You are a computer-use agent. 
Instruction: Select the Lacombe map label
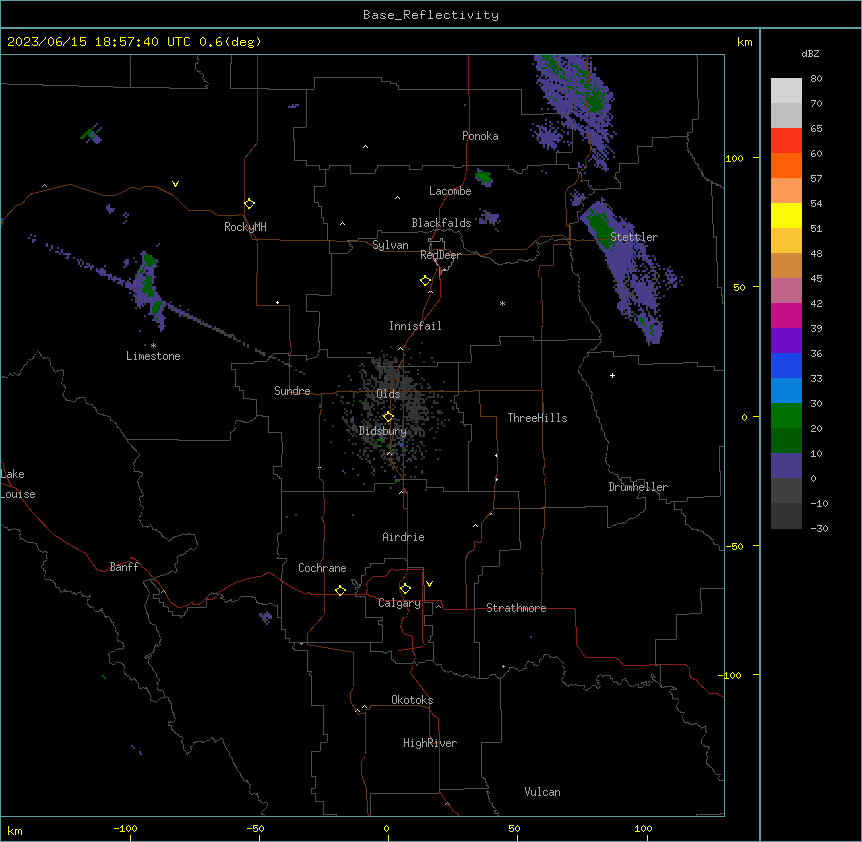[450, 191]
